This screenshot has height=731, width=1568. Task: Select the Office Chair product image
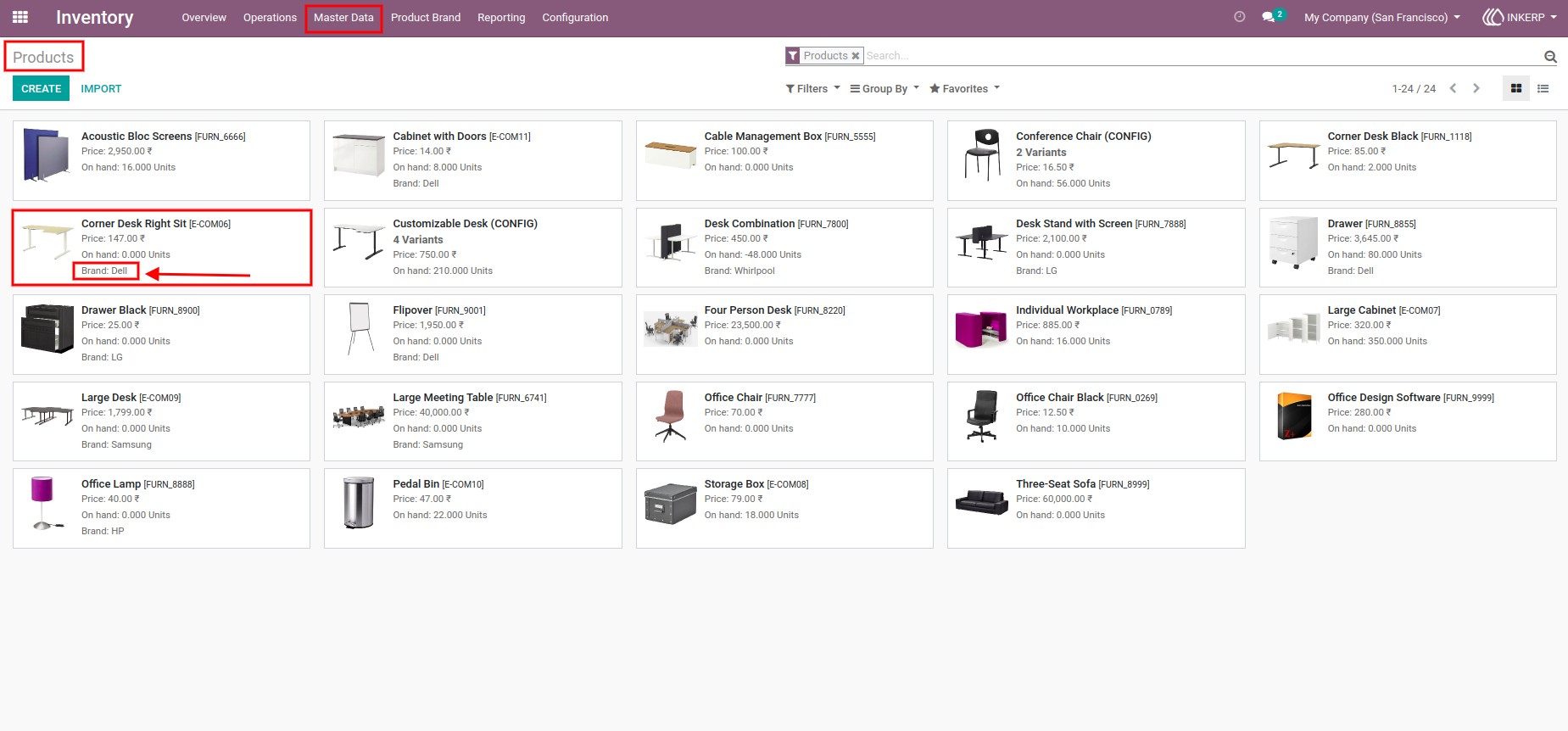(x=670, y=416)
